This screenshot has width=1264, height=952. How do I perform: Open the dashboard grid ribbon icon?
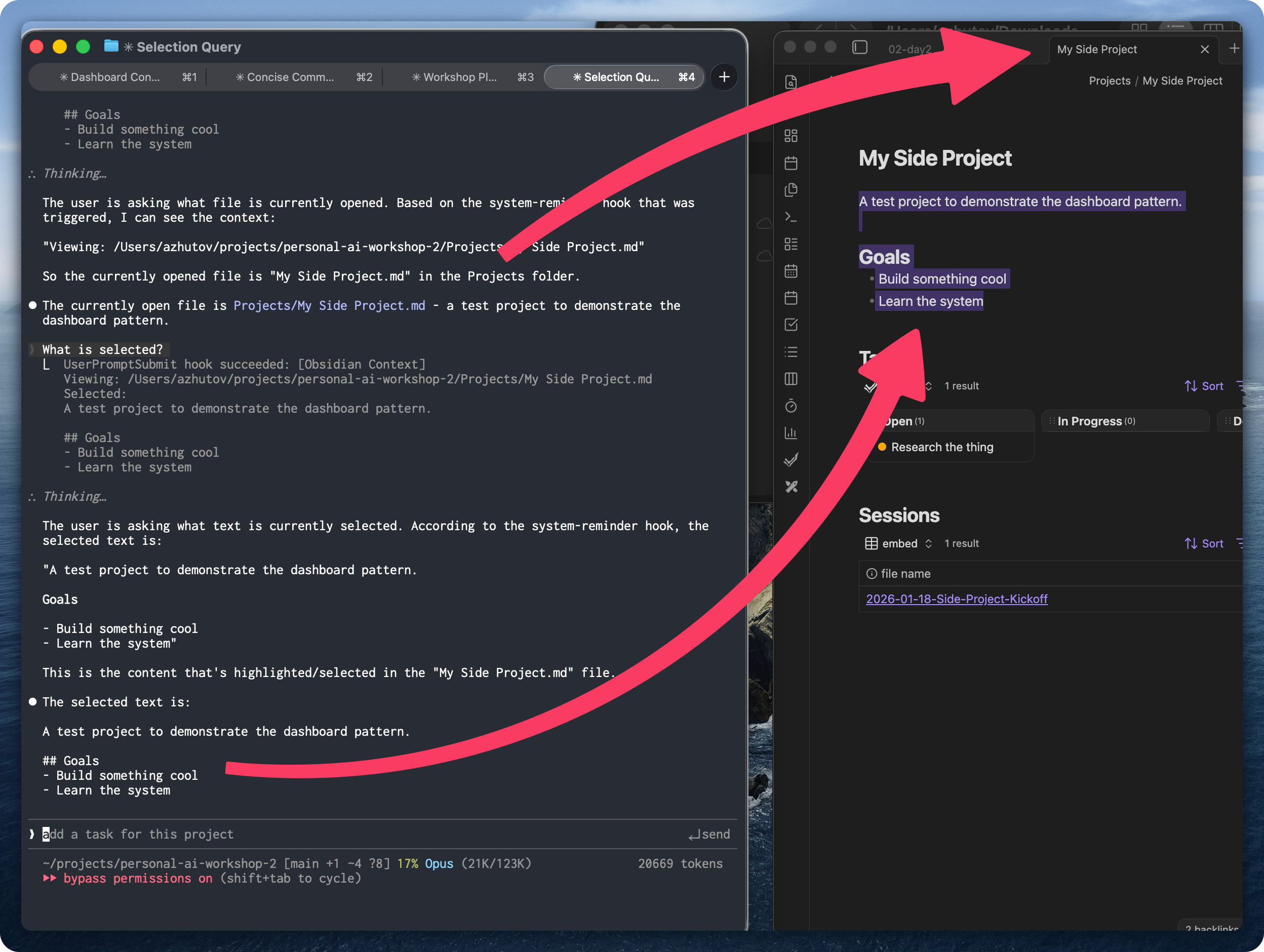tap(791, 136)
